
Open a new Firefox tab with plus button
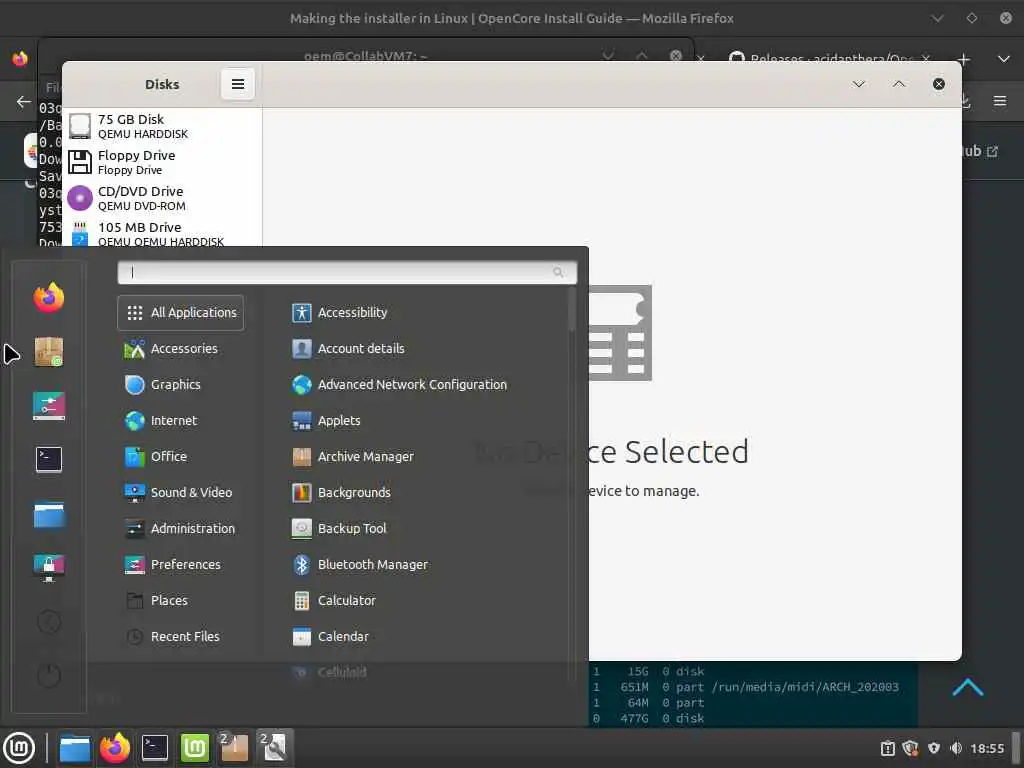coord(963,59)
